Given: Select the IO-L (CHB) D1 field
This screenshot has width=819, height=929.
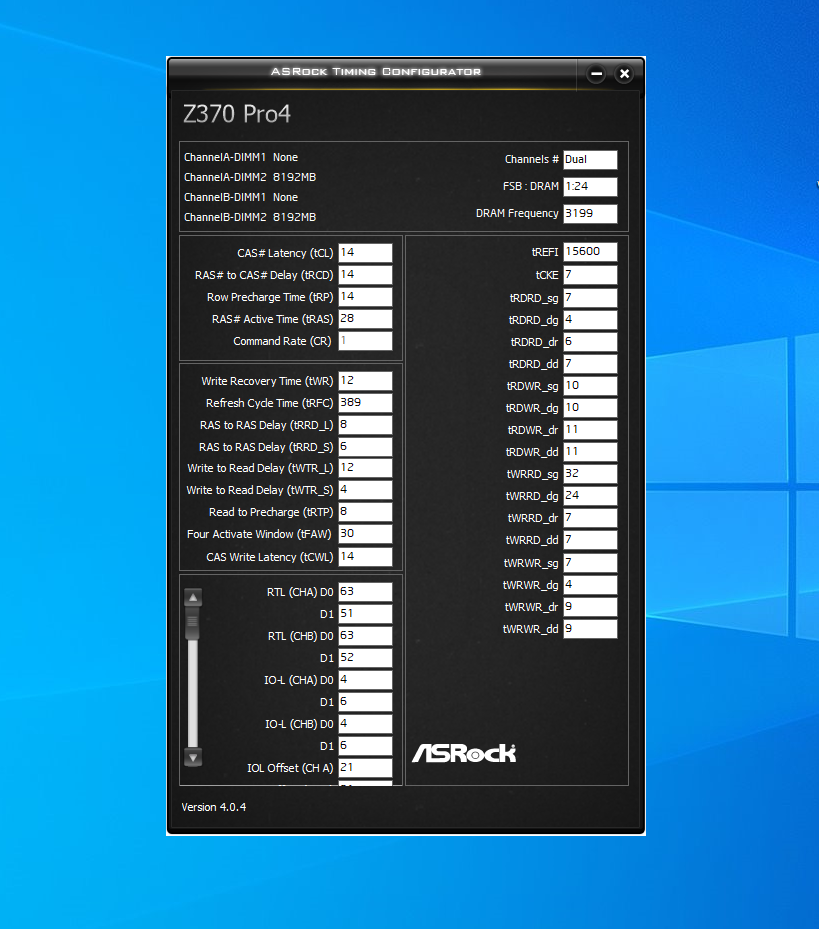Looking at the screenshot, I should coord(365,745).
